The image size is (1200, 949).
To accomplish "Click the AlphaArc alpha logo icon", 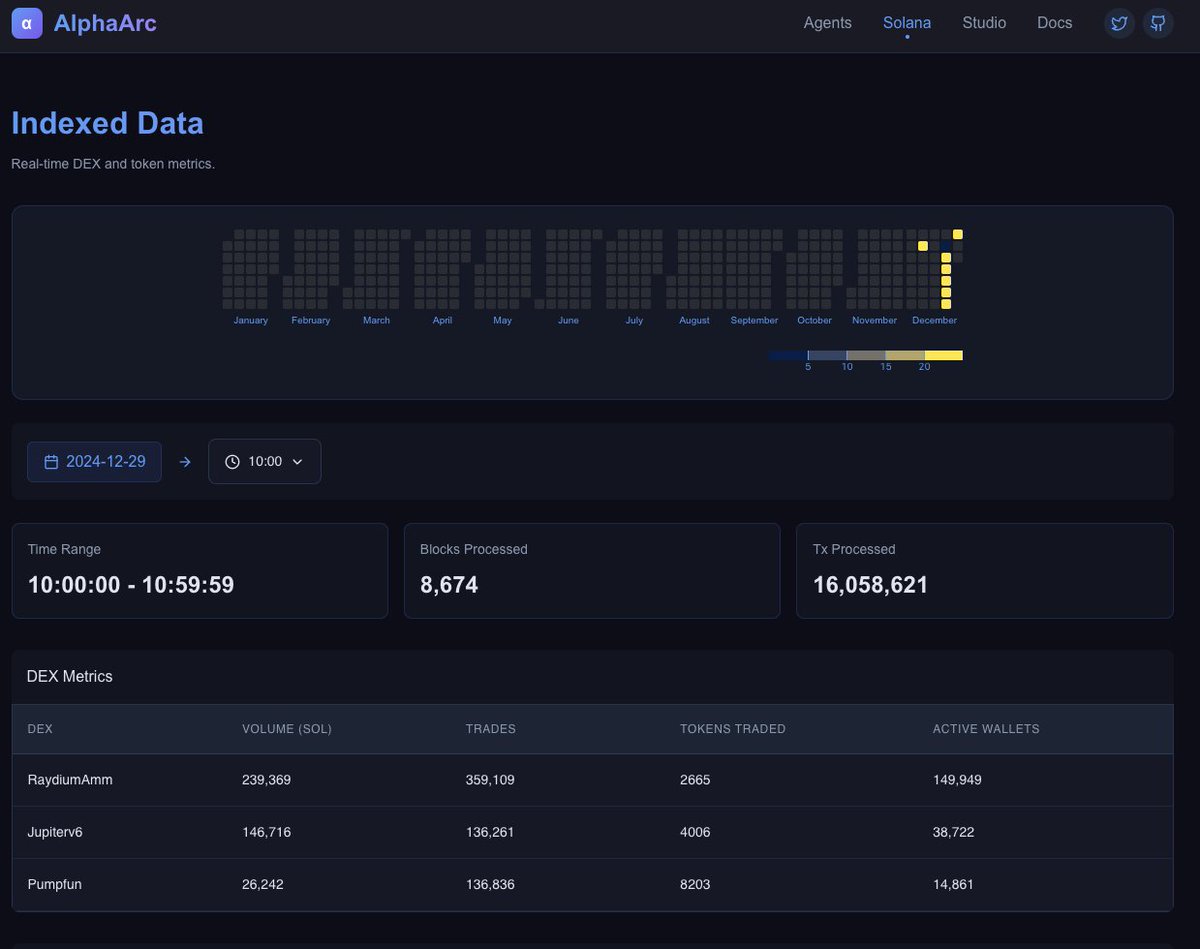I will [27, 23].
